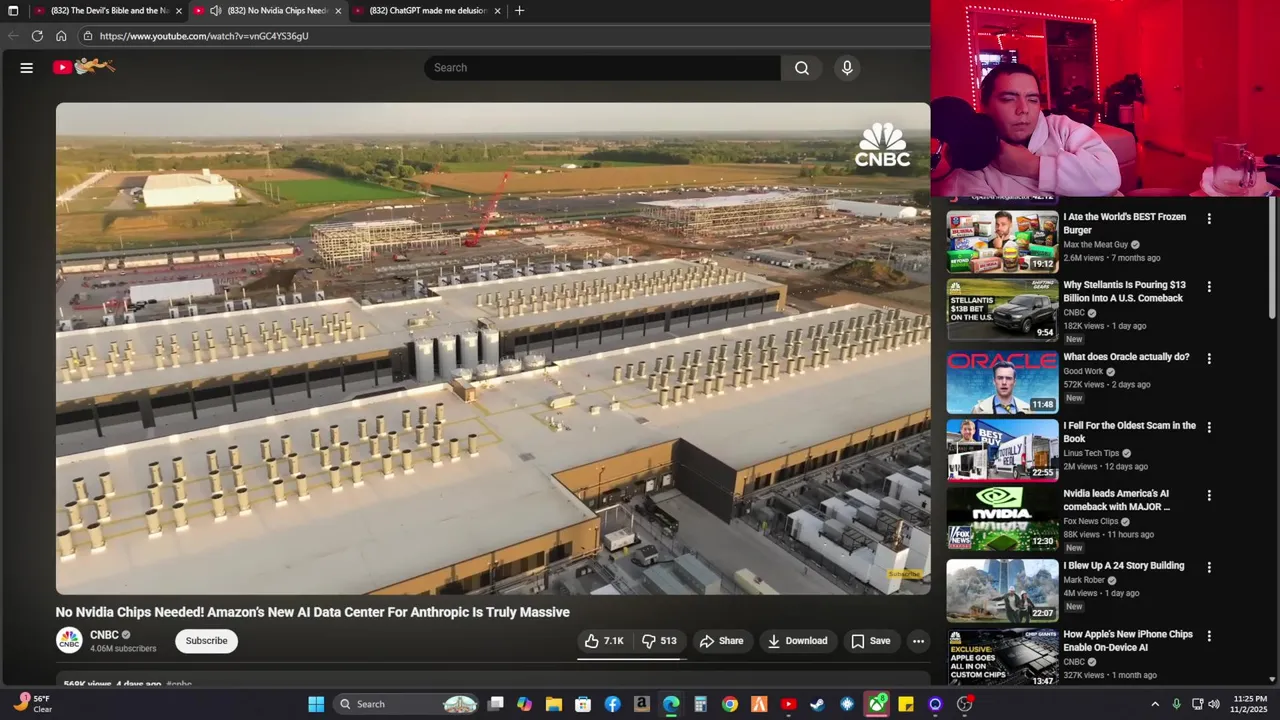This screenshot has height=720, width=1280.
Task: Open File Explorer from taskbar
Action: (x=553, y=704)
